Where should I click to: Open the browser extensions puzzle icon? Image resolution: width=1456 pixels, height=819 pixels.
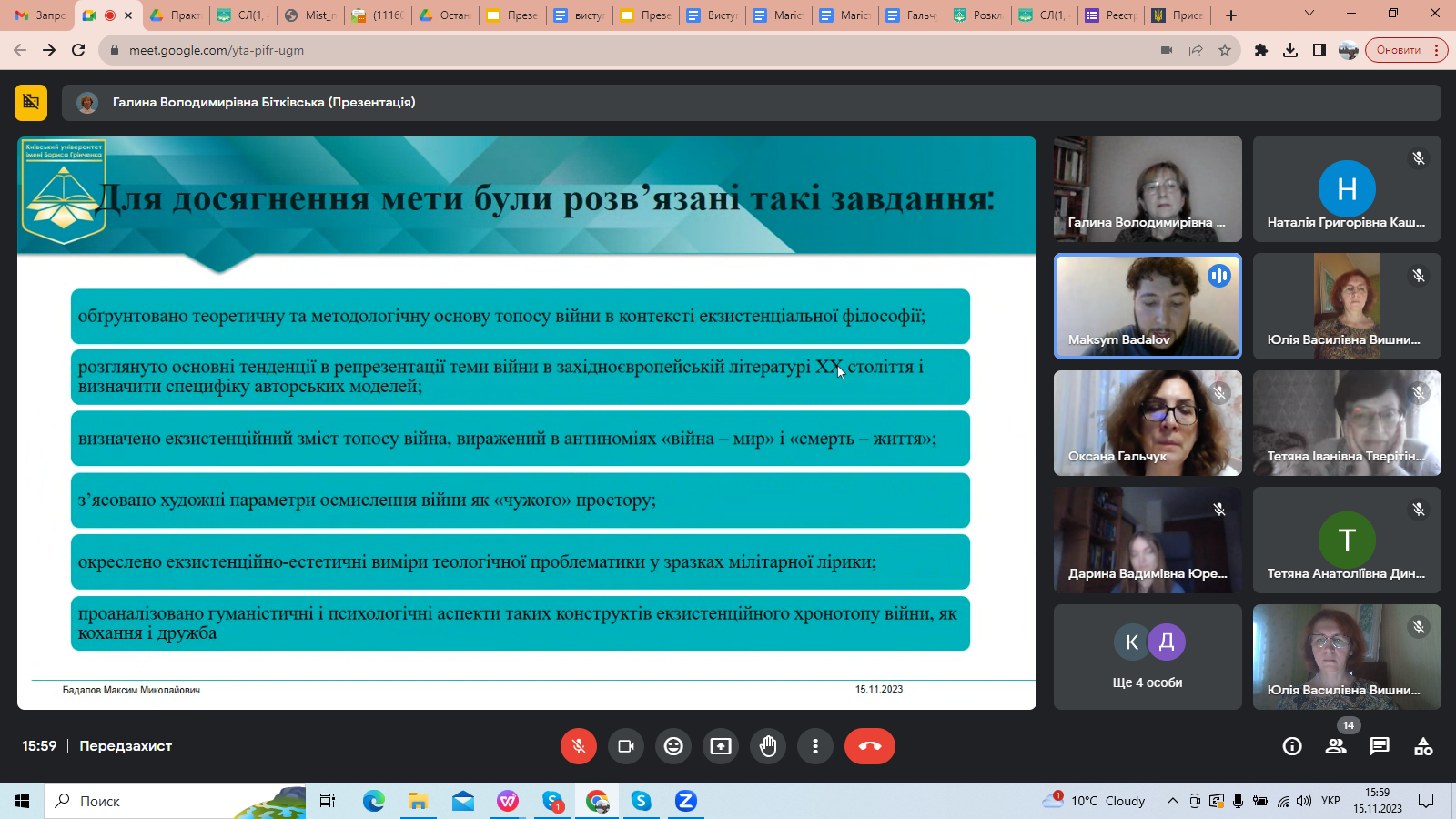pyautogui.click(x=1261, y=50)
